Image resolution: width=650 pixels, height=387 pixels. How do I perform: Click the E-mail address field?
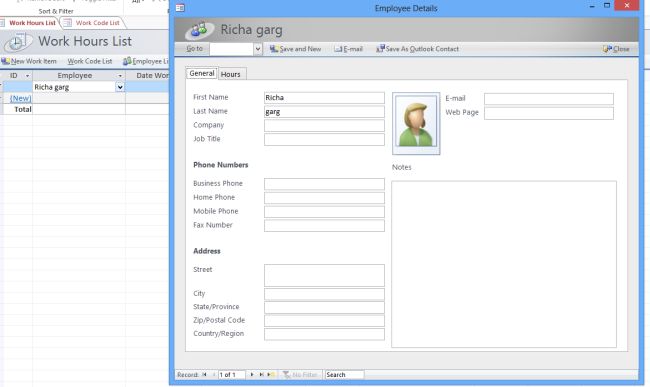(549, 99)
